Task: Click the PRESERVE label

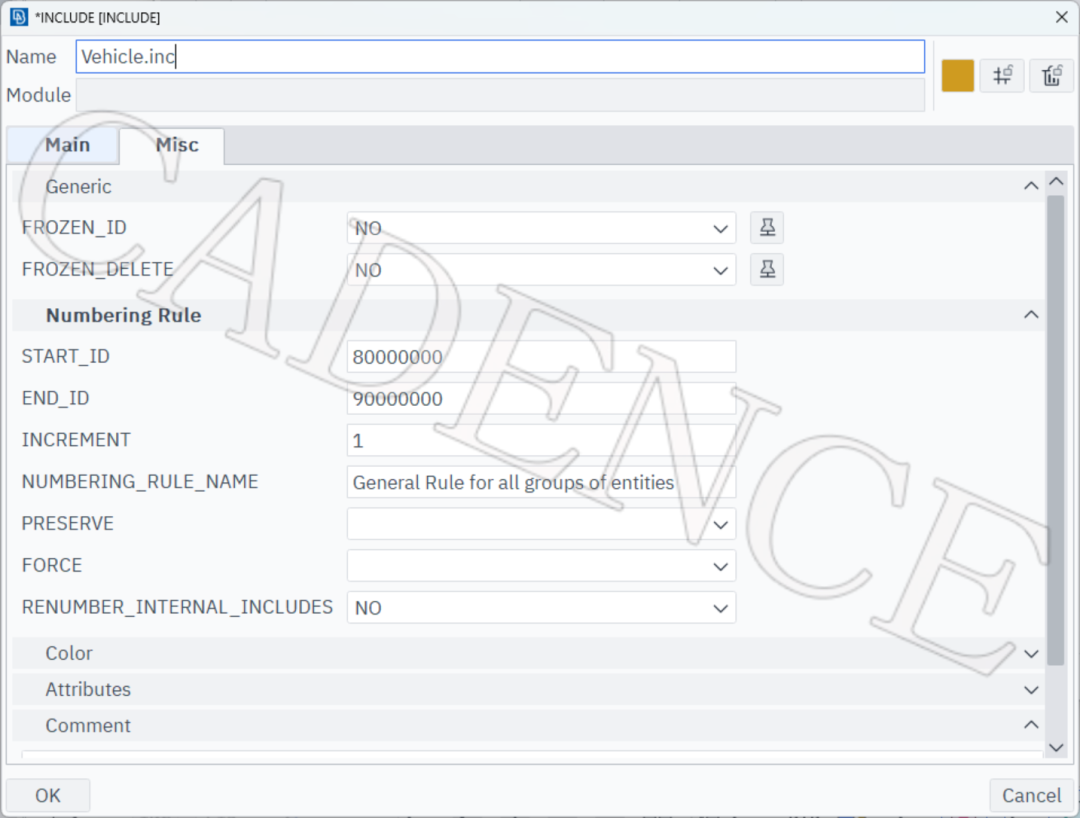Action: coord(68,524)
